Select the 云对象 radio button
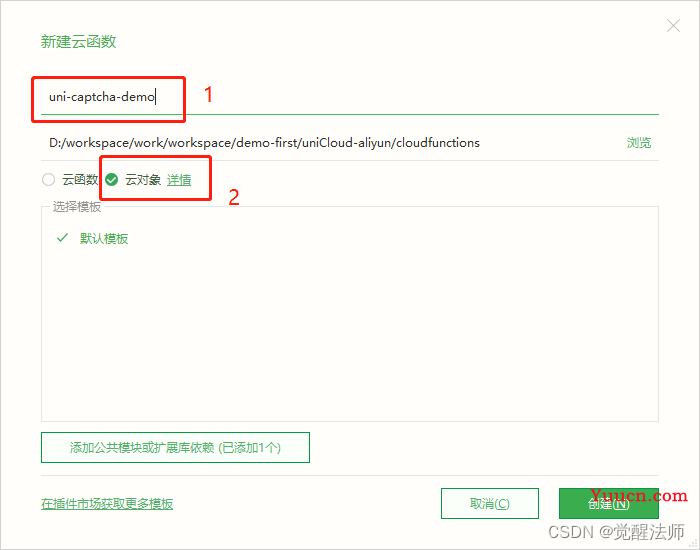 click(x=112, y=179)
